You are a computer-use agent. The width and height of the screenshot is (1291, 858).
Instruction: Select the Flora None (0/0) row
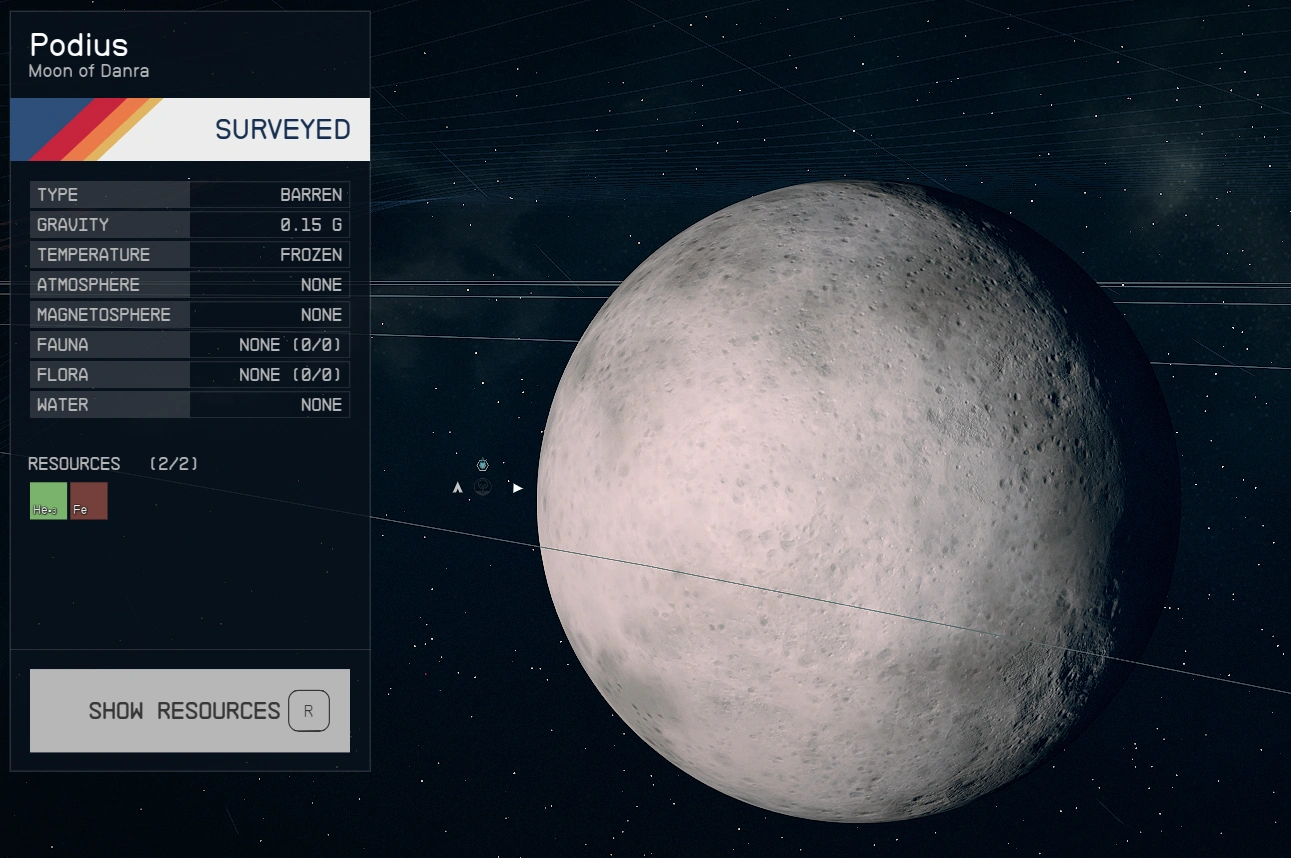point(190,375)
